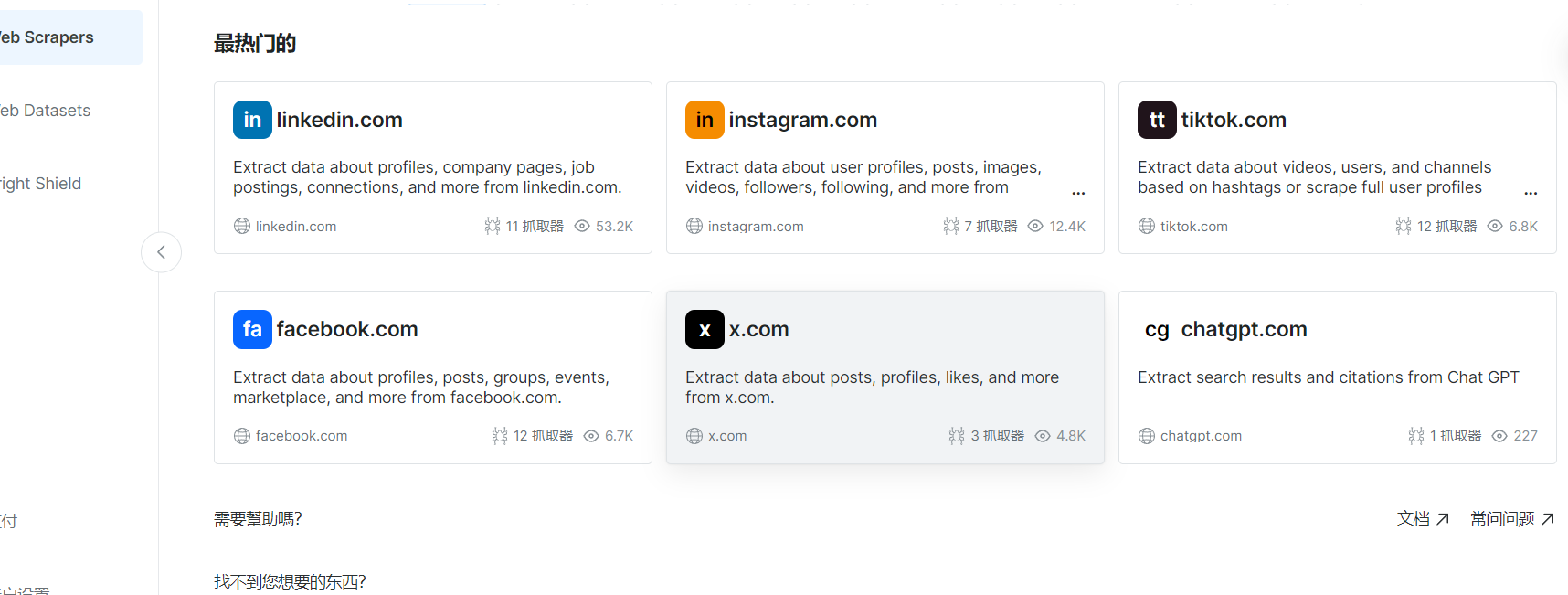Click globe icon beside chatgpt.com domain

pyautogui.click(x=1147, y=436)
